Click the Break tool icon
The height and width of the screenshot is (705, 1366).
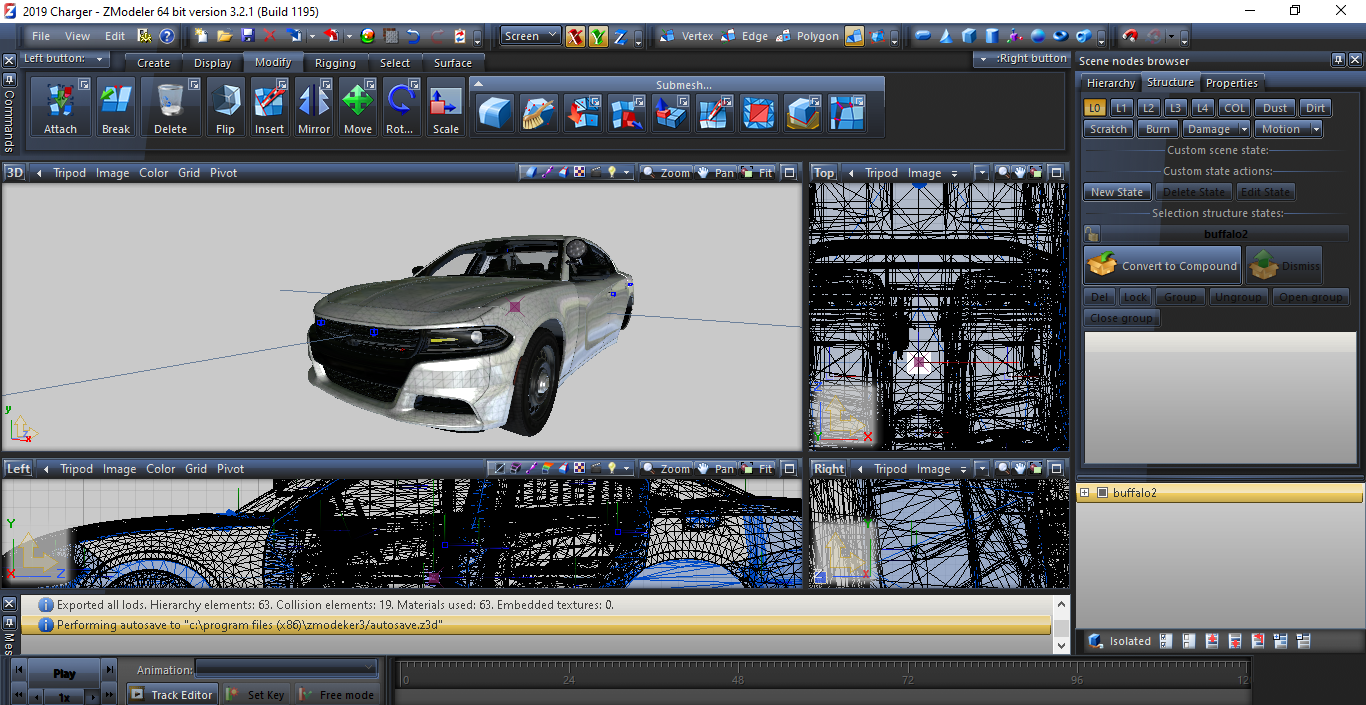coord(116,108)
